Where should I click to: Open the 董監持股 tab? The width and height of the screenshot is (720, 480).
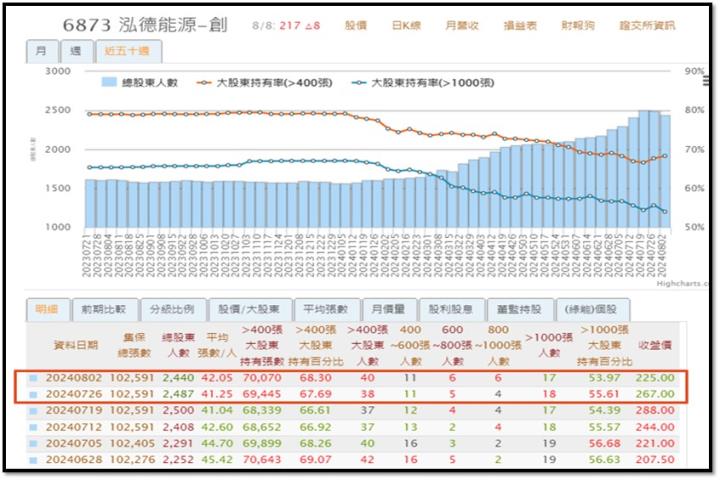(x=519, y=310)
